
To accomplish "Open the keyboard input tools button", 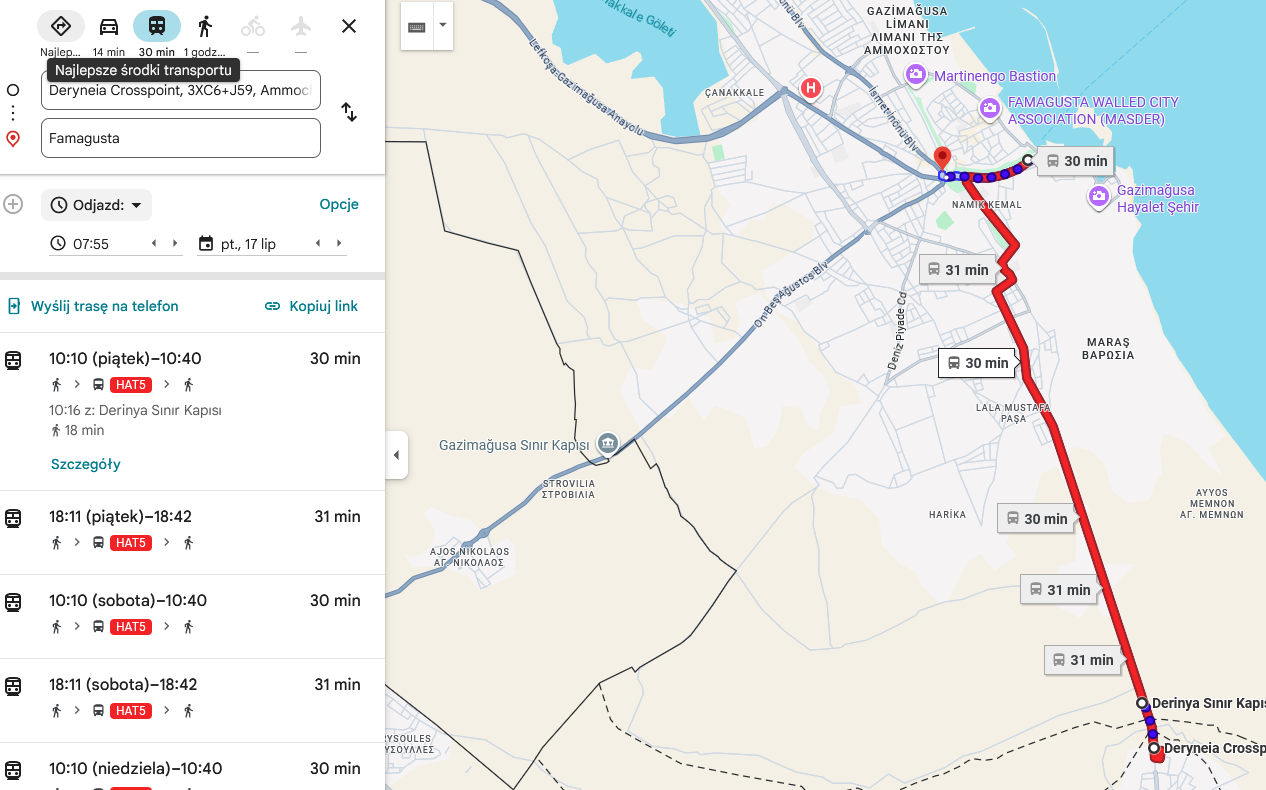I will tap(417, 26).
